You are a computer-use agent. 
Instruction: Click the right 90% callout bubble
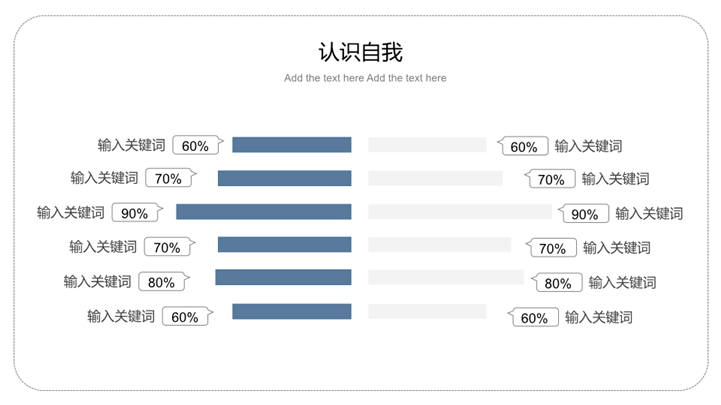pos(584,214)
